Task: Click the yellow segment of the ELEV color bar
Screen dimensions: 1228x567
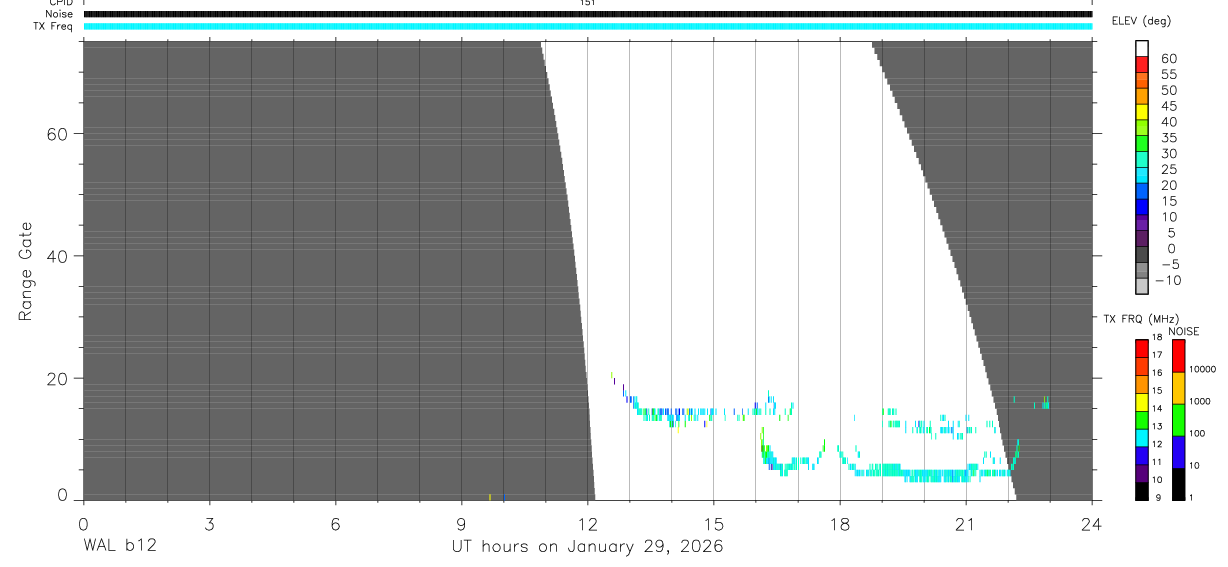Action: [1142, 112]
